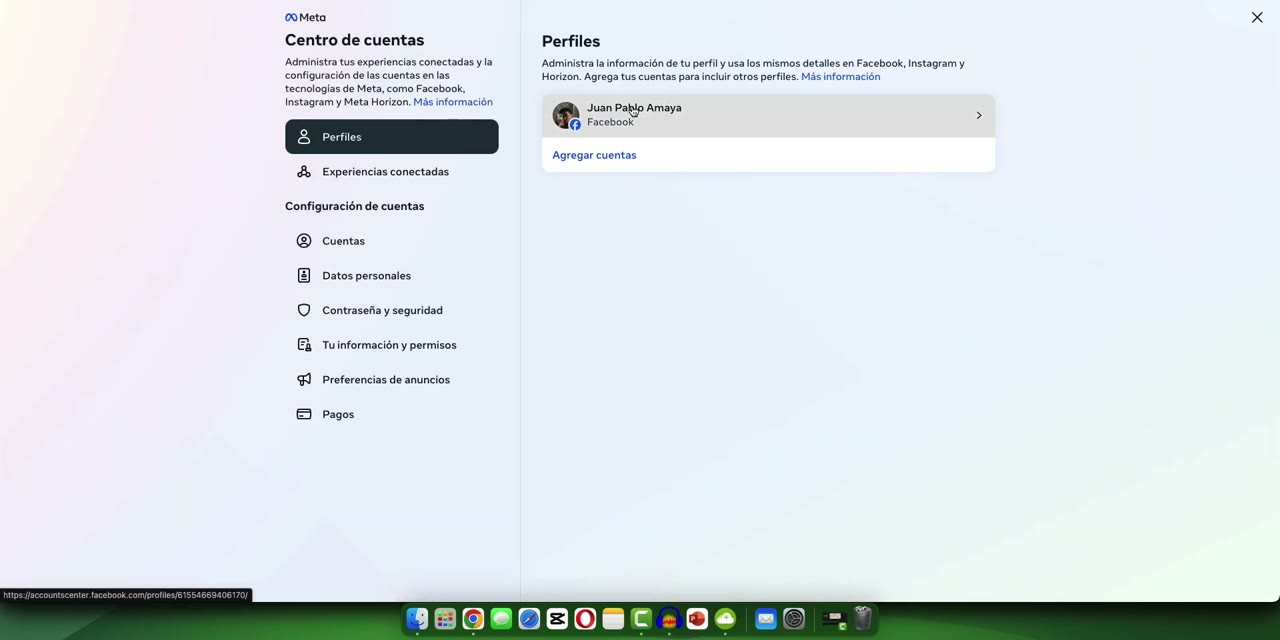Open Tu información y permisos
Screen dimensions: 1280x640
tap(391, 345)
